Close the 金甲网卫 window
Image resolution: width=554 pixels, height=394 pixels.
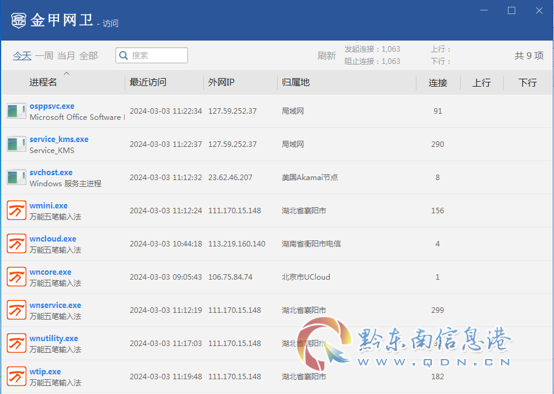pos(539,11)
